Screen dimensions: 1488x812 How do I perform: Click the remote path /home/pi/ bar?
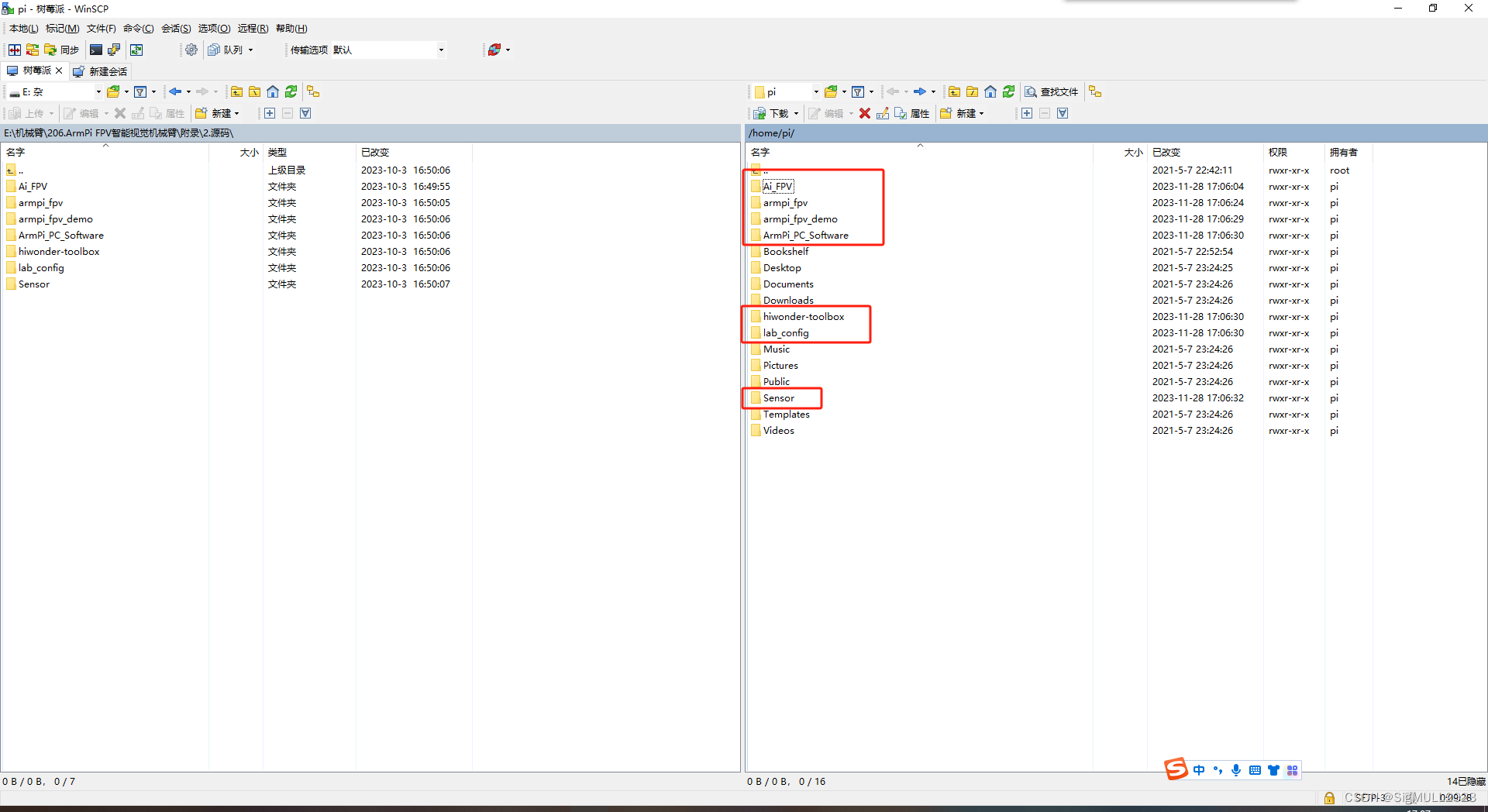click(1116, 133)
